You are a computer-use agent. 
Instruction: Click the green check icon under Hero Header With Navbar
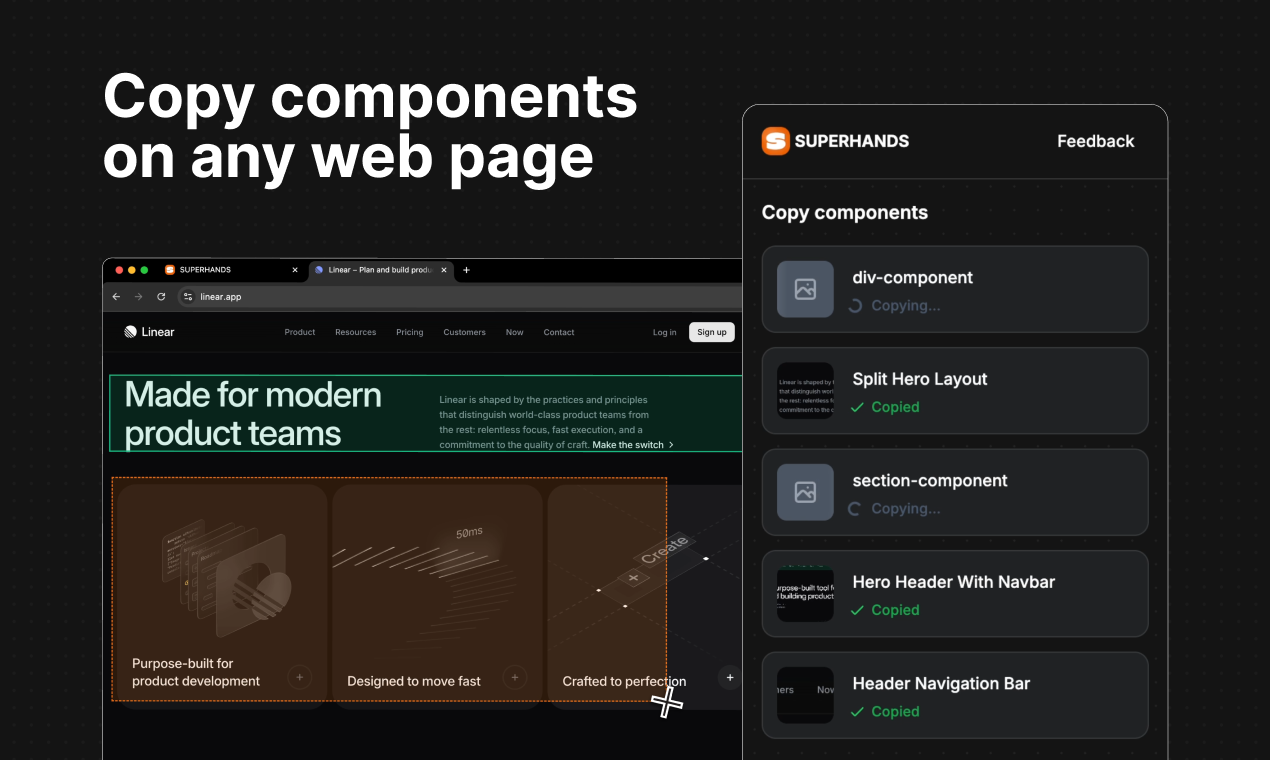point(857,610)
